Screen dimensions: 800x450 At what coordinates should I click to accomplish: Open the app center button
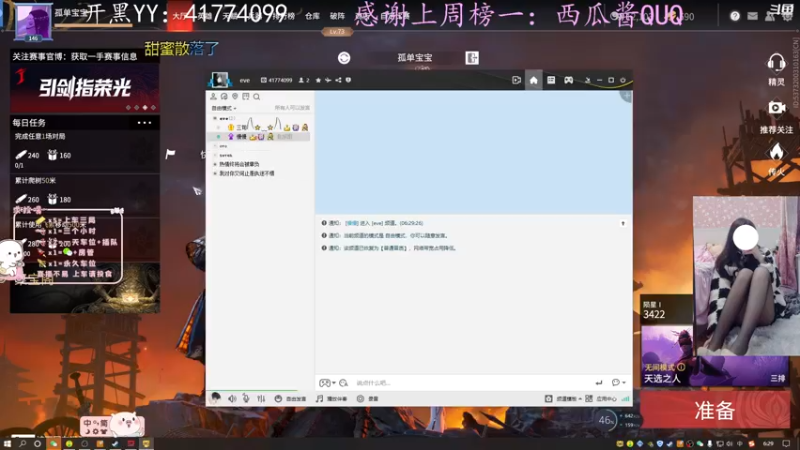coord(601,398)
